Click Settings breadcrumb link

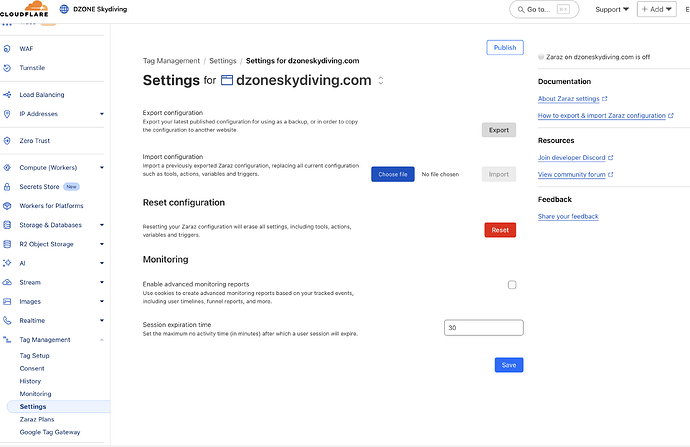(223, 61)
